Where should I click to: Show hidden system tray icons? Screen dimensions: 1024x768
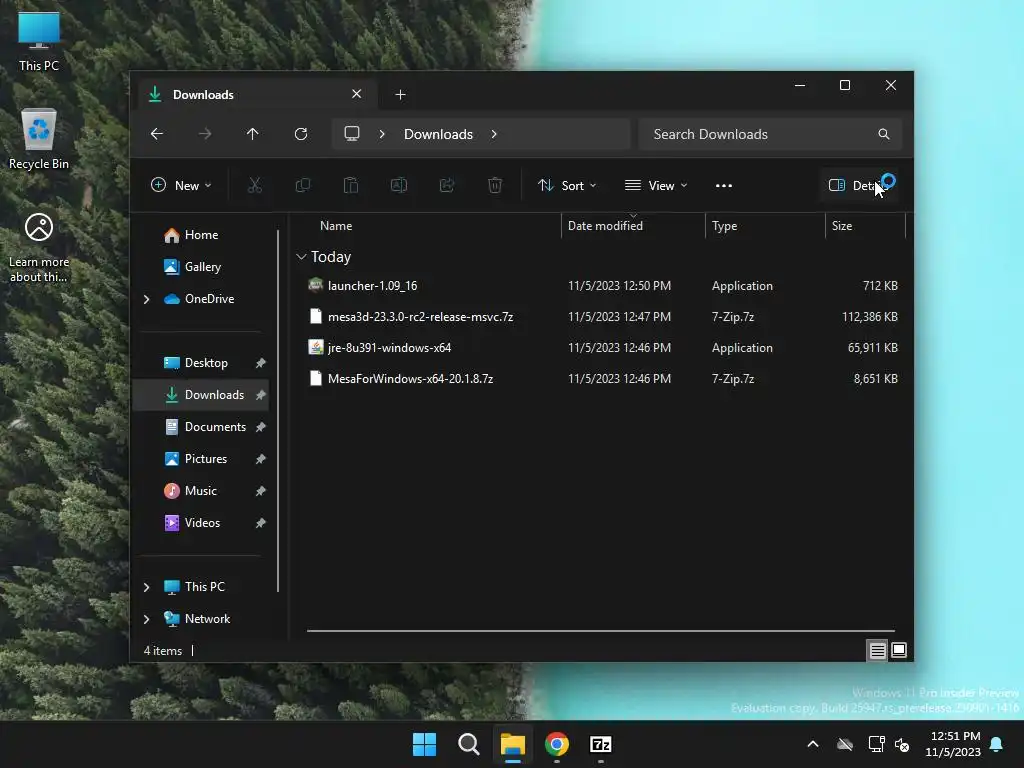click(812, 744)
